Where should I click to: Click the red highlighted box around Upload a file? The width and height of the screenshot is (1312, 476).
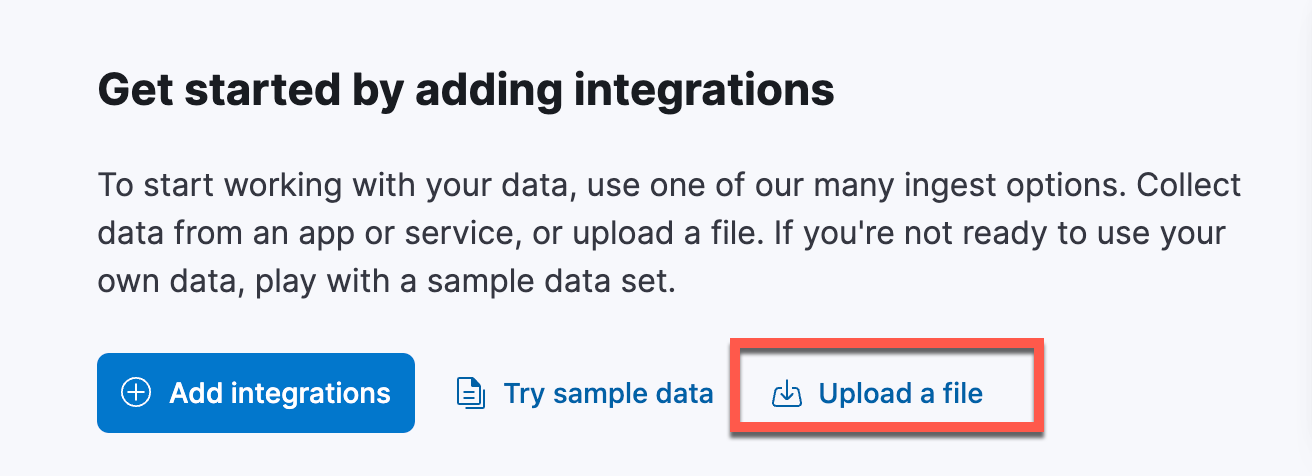click(x=888, y=387)
